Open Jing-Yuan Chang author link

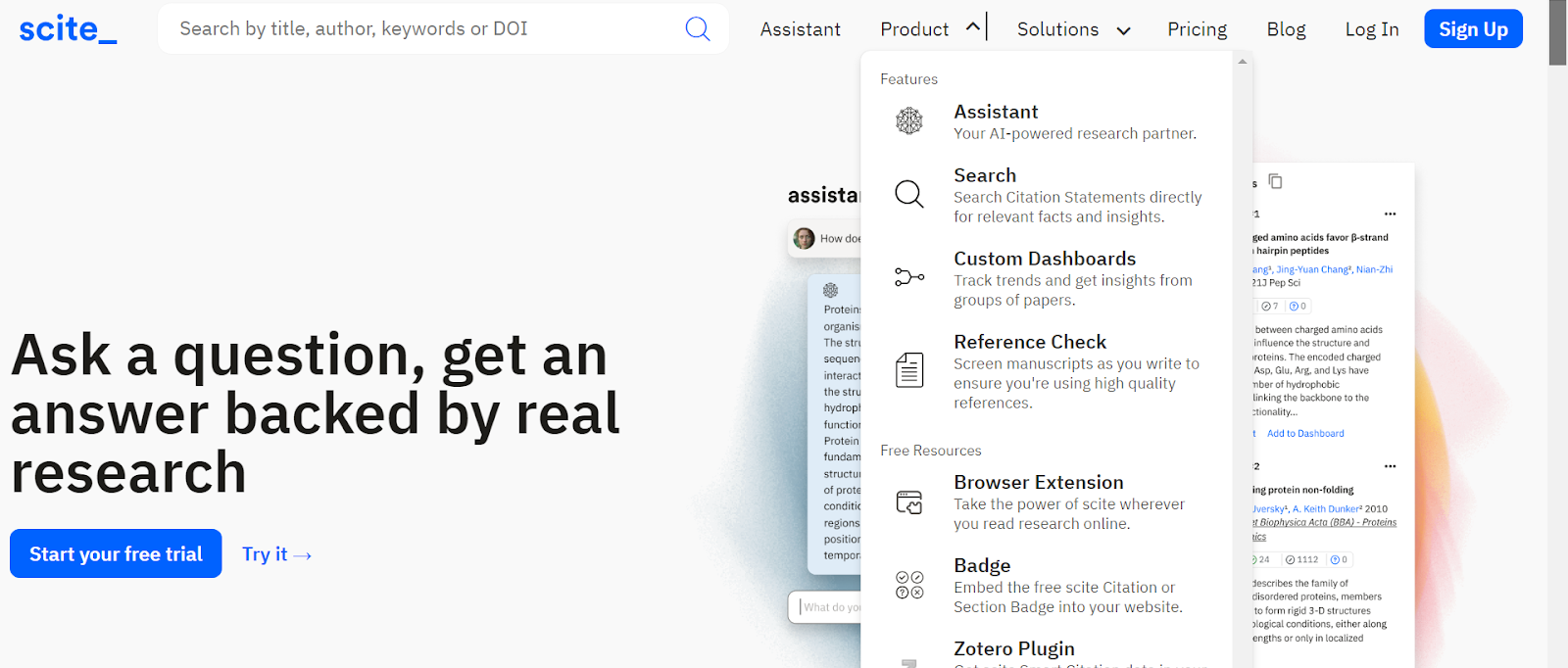(x=1312, y=269)
